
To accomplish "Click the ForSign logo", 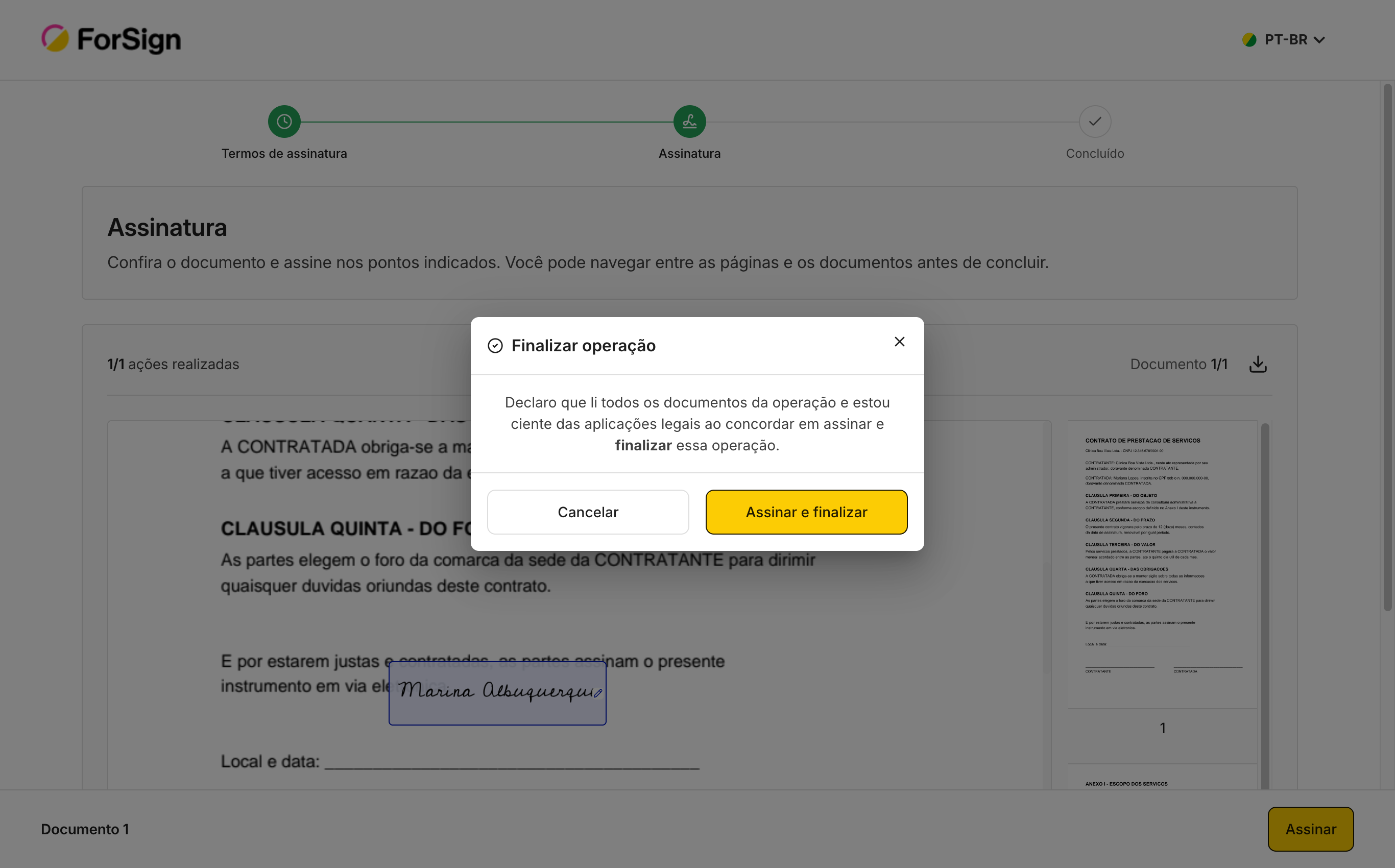I will coord(111,39).
